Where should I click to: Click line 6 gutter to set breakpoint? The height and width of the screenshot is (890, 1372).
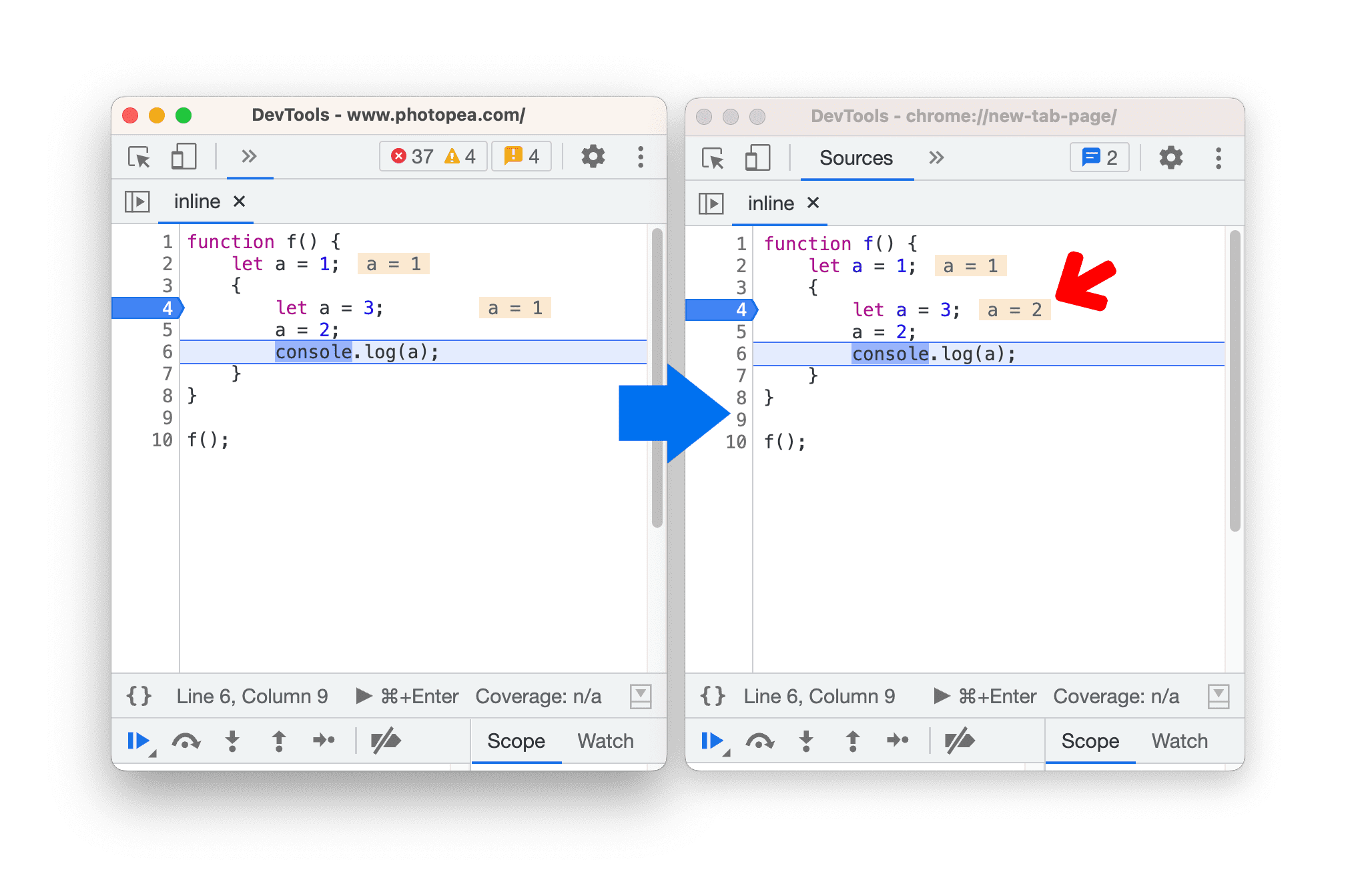coord(164,352)
